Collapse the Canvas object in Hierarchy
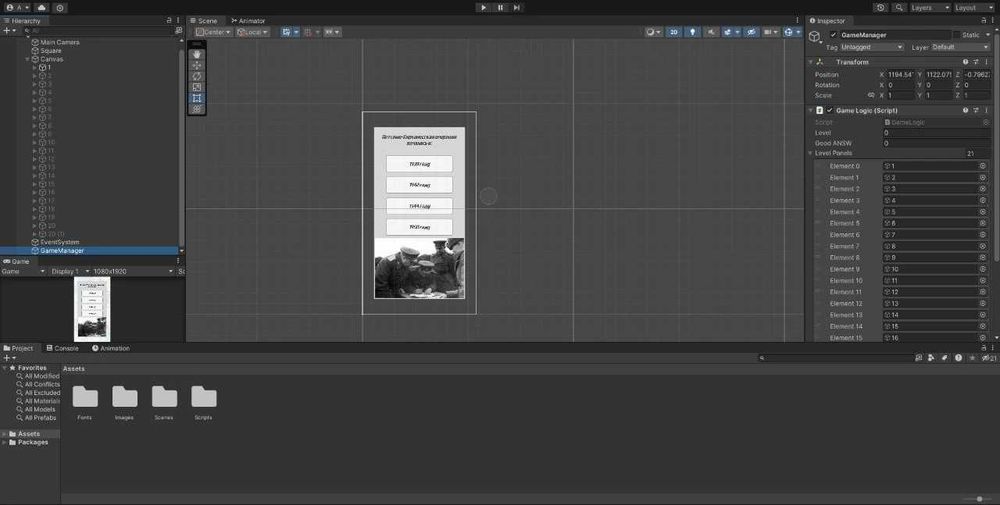 (27, 59)
